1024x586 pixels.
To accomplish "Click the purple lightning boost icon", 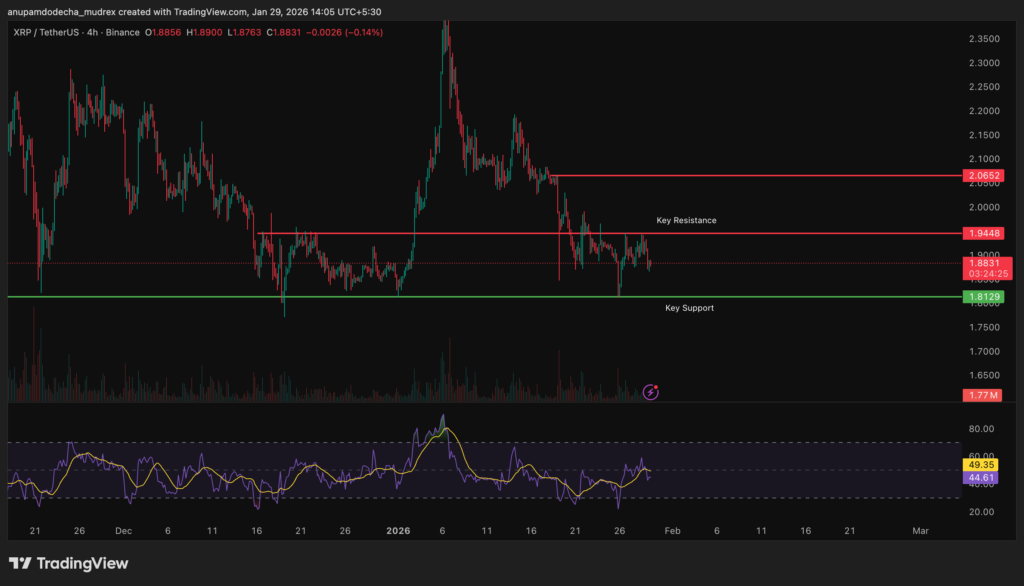I will pyautogui.click(x=651, y=392).
